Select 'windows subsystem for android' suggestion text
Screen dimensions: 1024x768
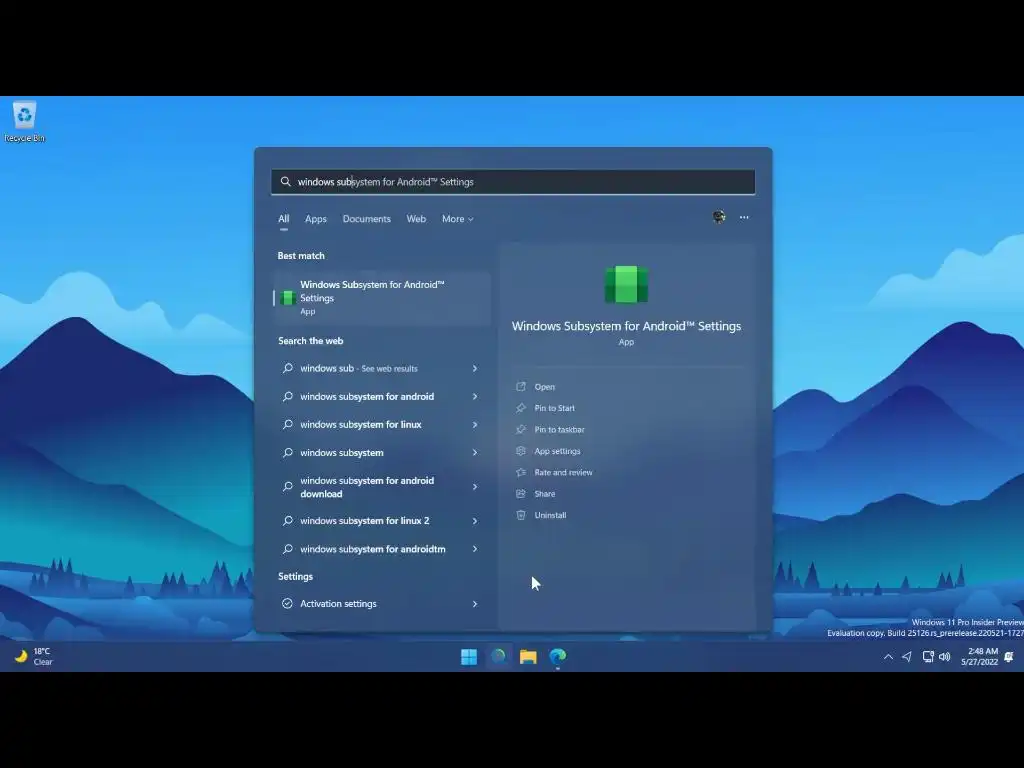pos(367,396)
